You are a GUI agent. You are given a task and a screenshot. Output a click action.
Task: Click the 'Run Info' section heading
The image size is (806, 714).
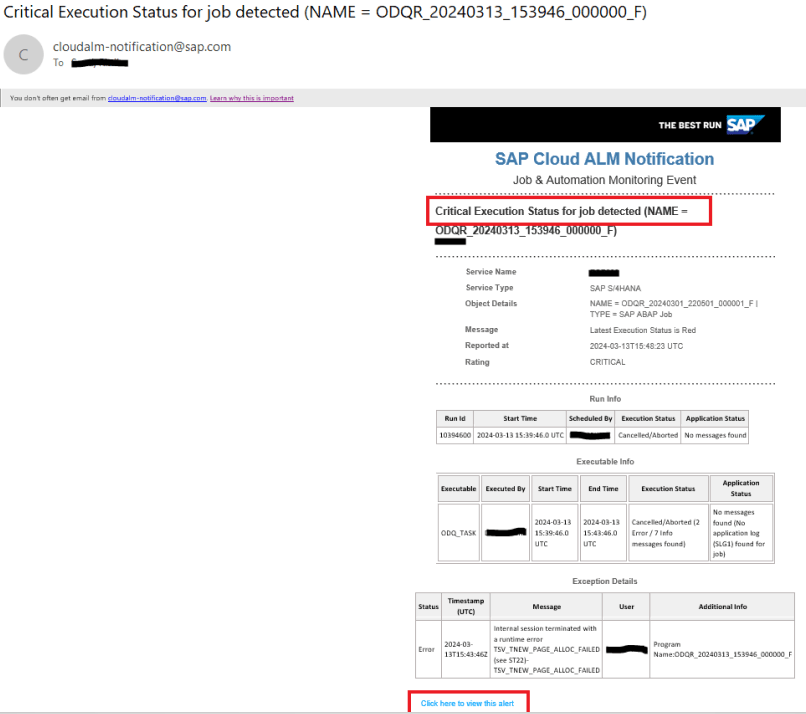pos(605,399)
